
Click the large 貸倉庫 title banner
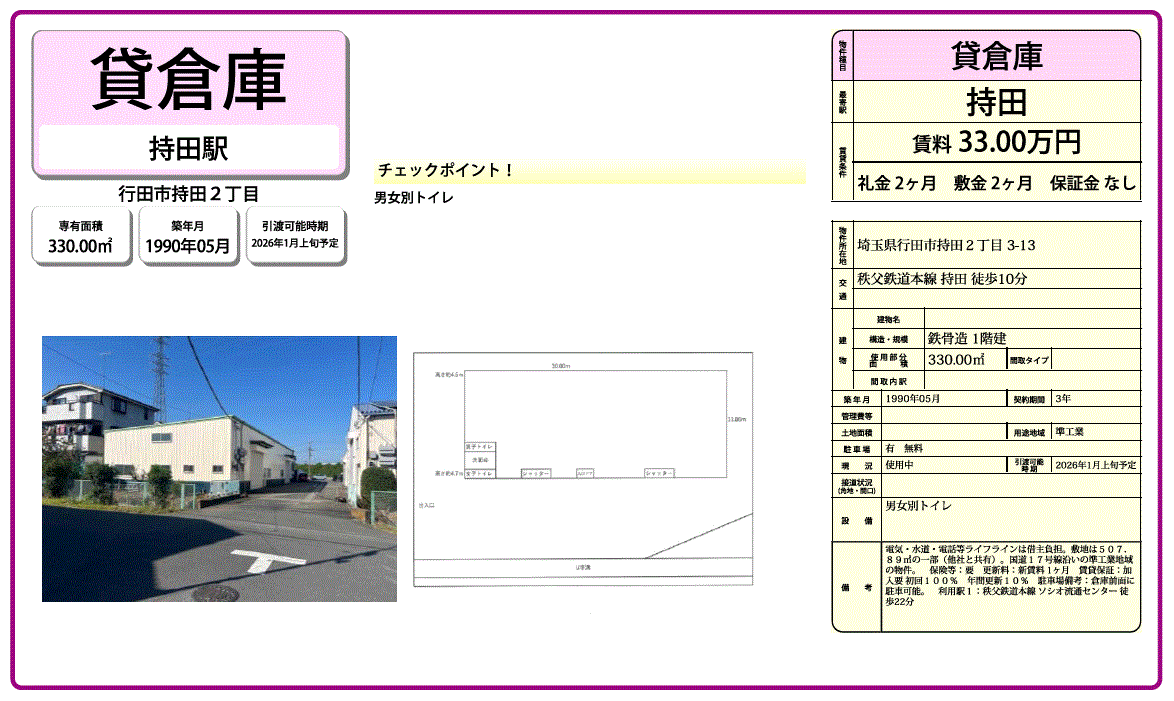[x=189, y=79]
